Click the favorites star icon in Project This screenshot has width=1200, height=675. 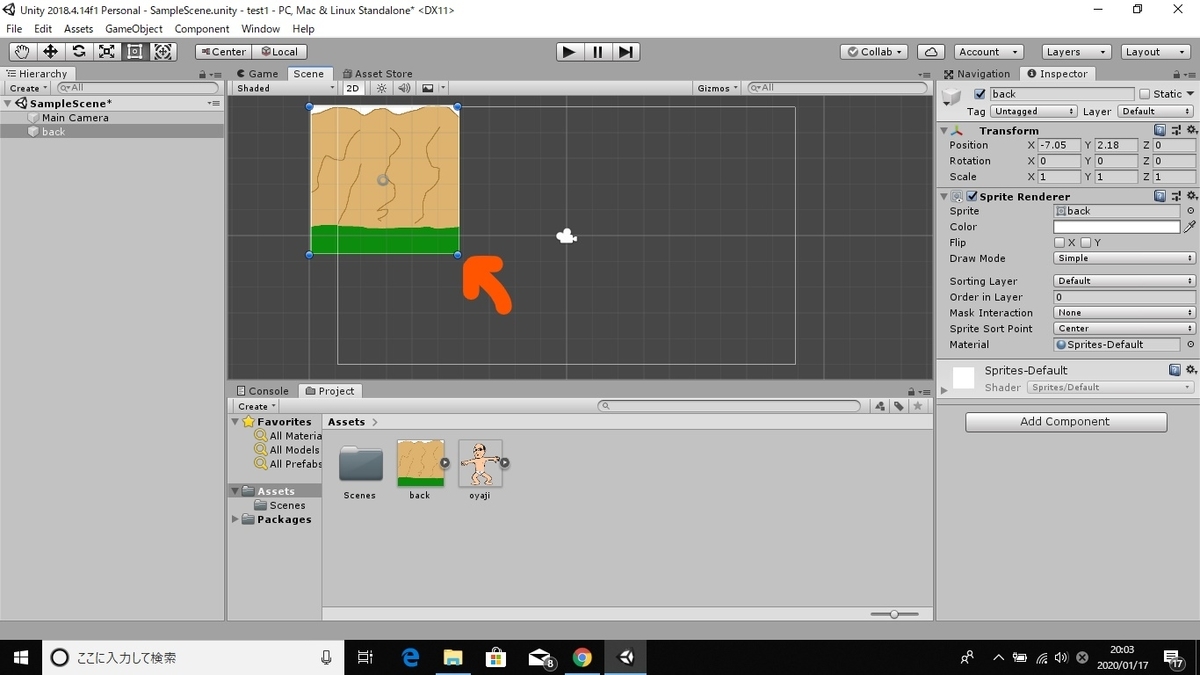point(918,406)
